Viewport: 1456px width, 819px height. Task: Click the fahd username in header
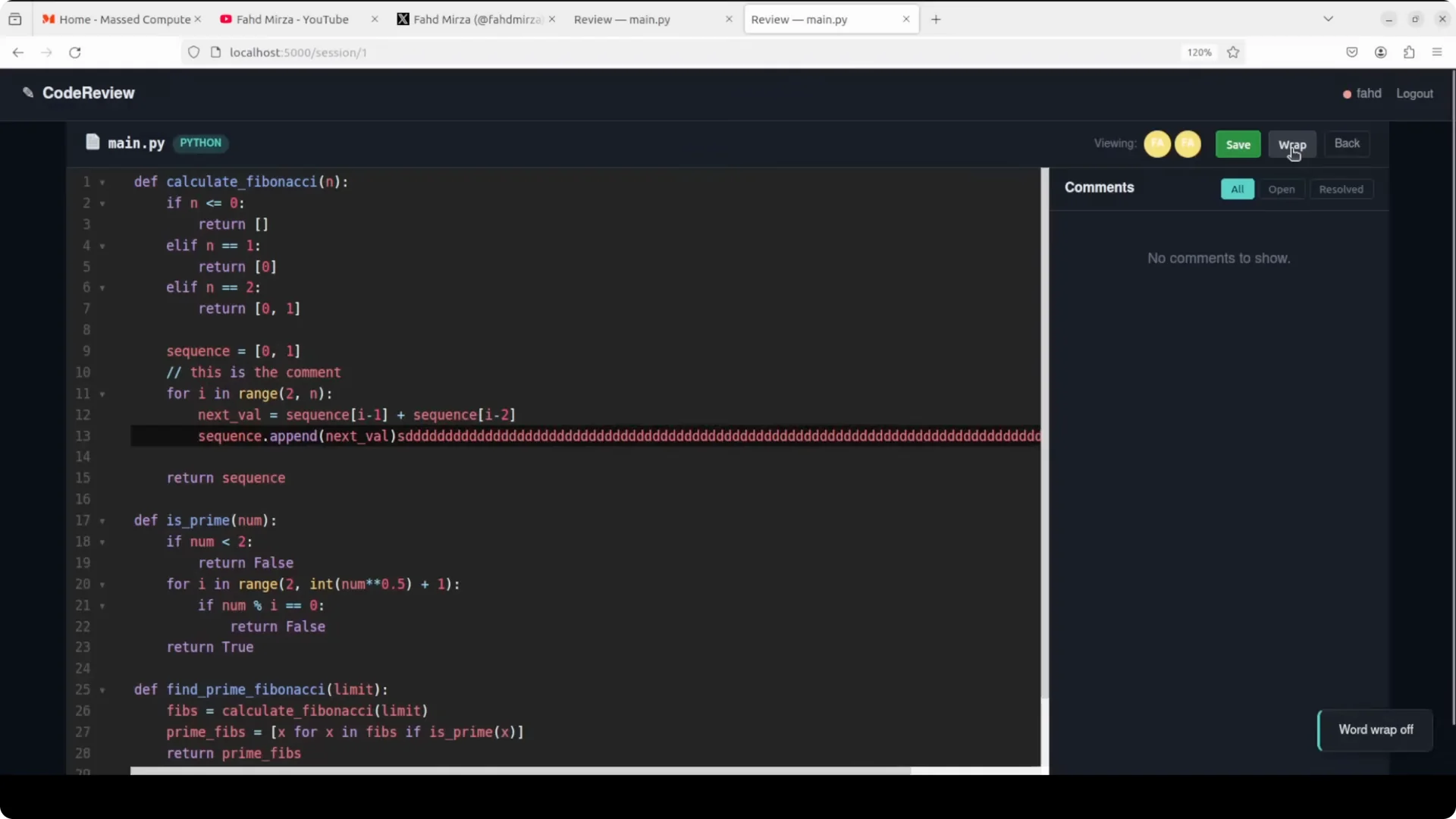point(1369,93)
